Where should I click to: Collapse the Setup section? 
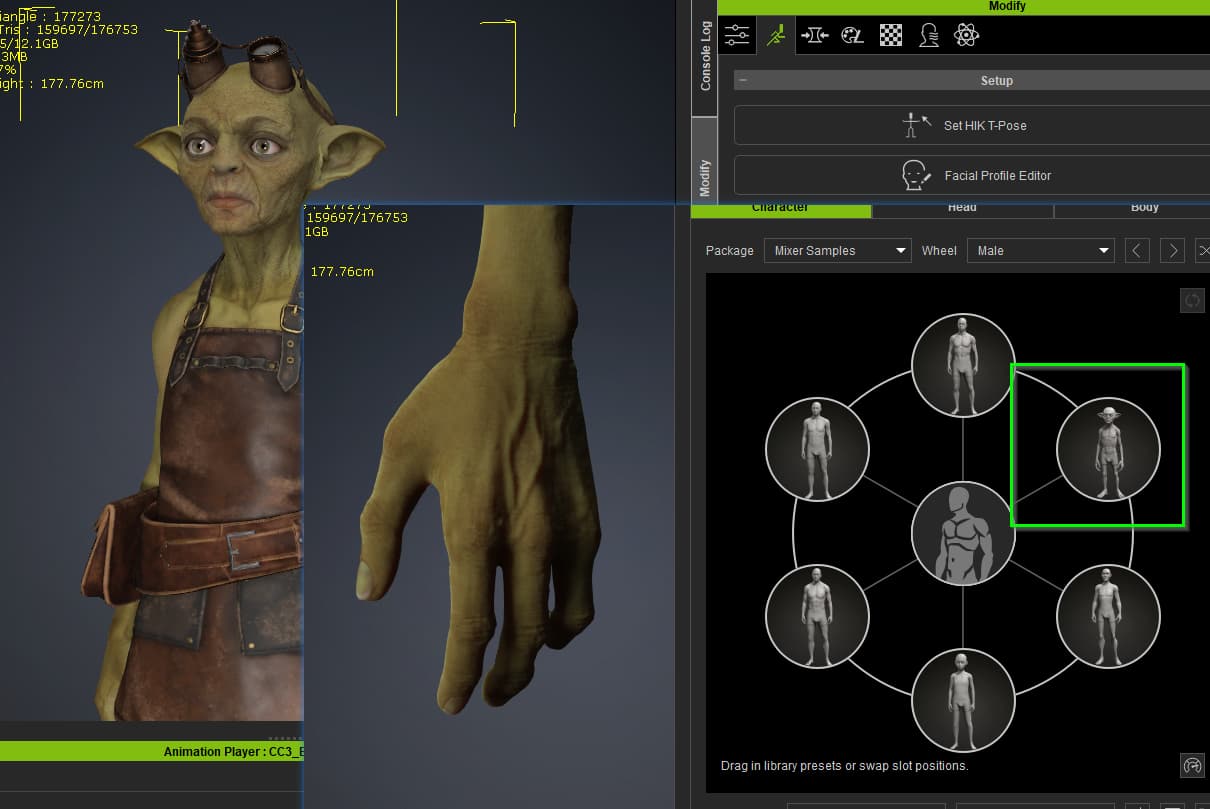[x=743, y=81]
